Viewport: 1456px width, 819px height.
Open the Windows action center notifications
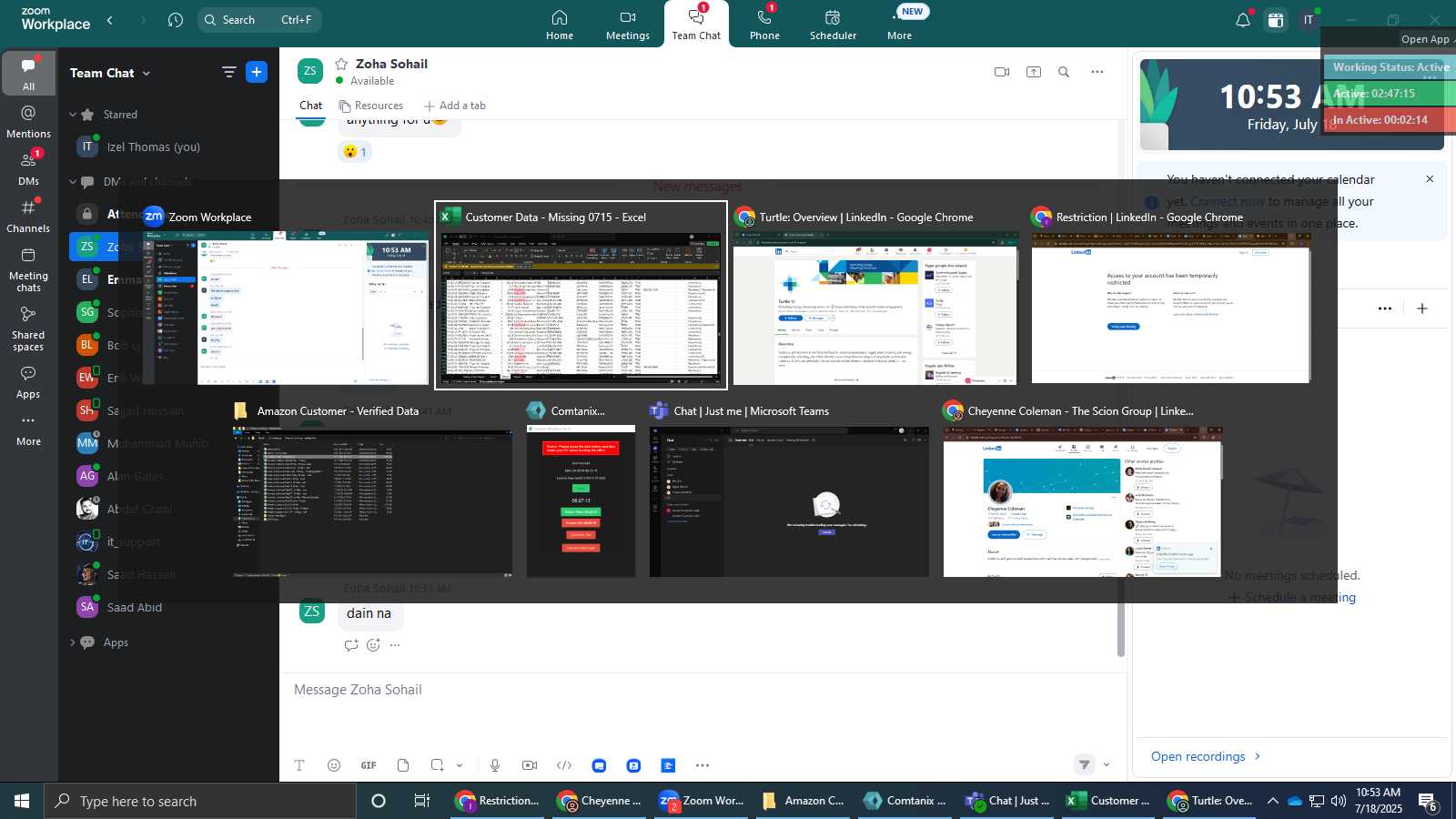1427,801
